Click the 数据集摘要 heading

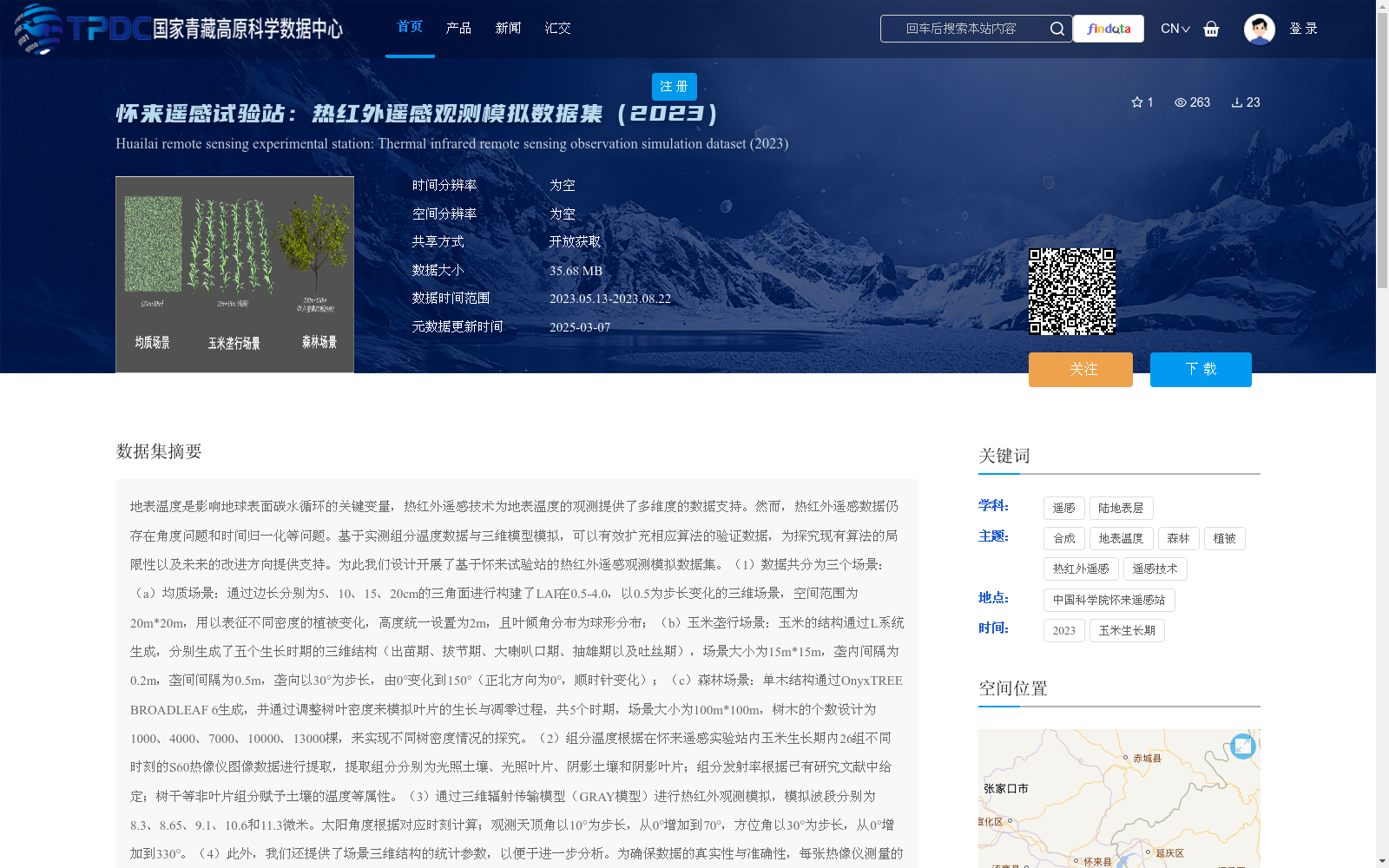pyautogui.click(x=159, y=451)
